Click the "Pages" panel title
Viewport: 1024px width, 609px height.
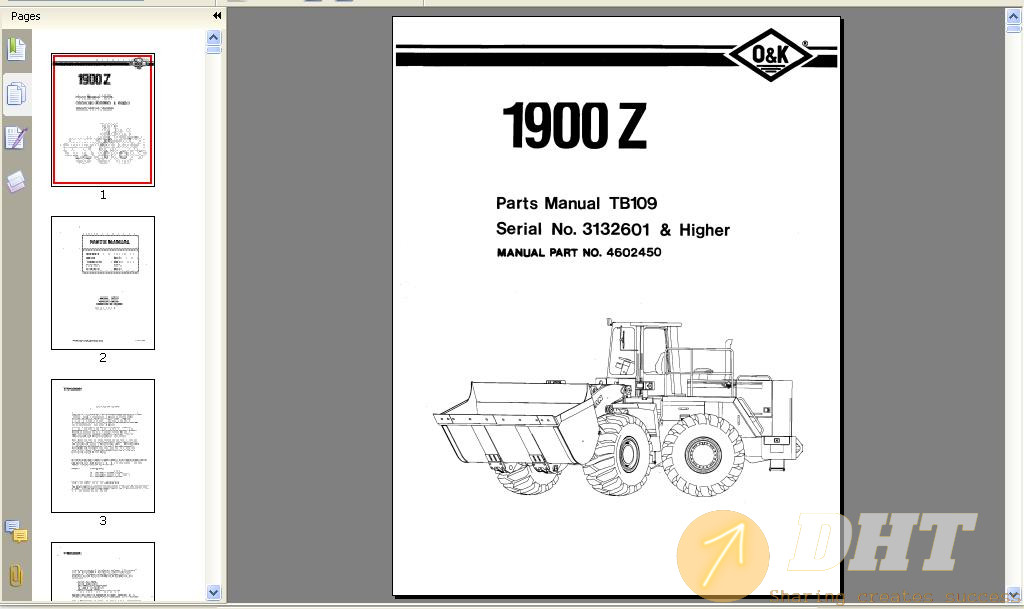tap(25, 16)
